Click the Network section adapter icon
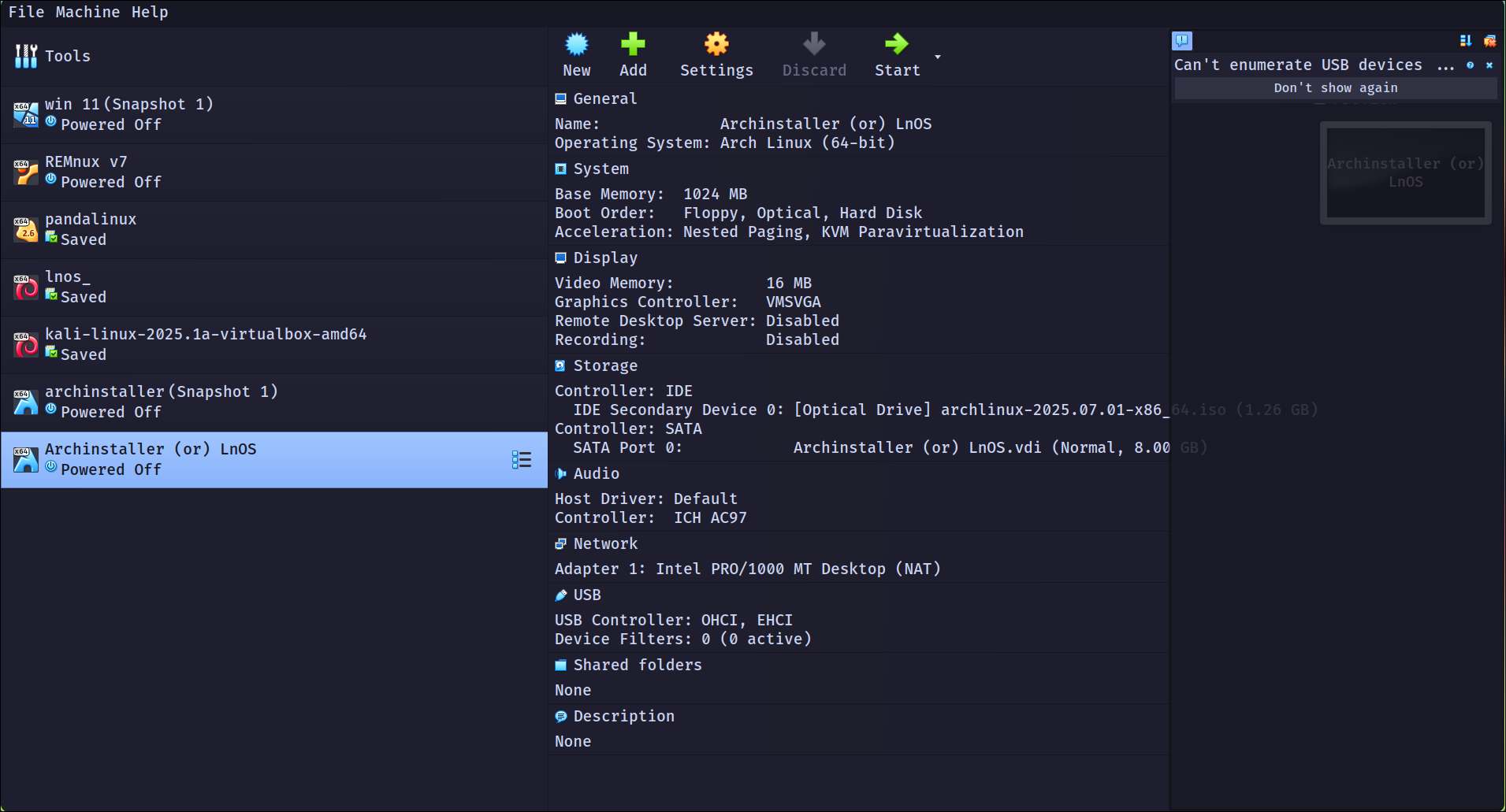Screen dimensions: 1506x812 point(560,543)
